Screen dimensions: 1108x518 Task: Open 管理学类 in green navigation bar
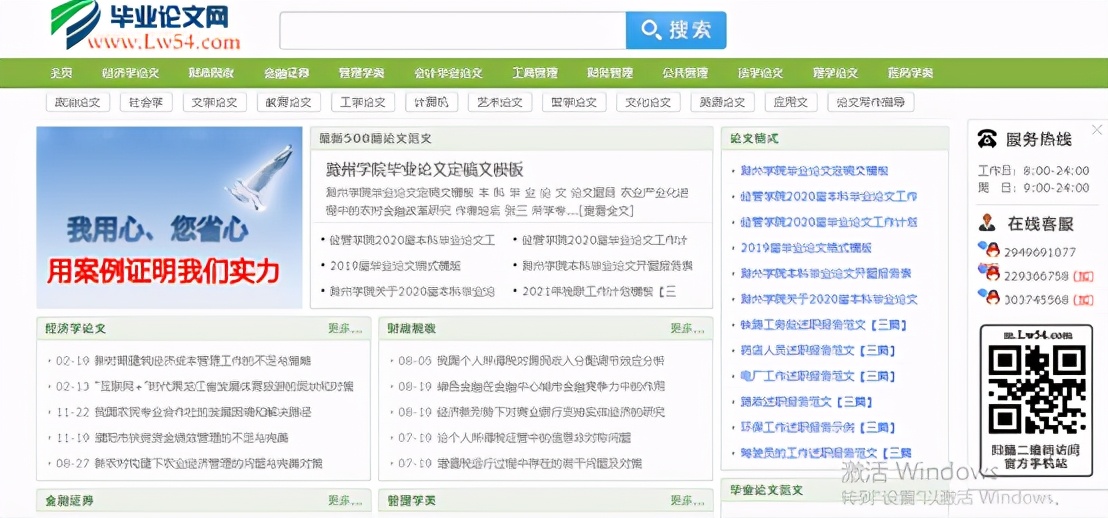coord(361,73)
